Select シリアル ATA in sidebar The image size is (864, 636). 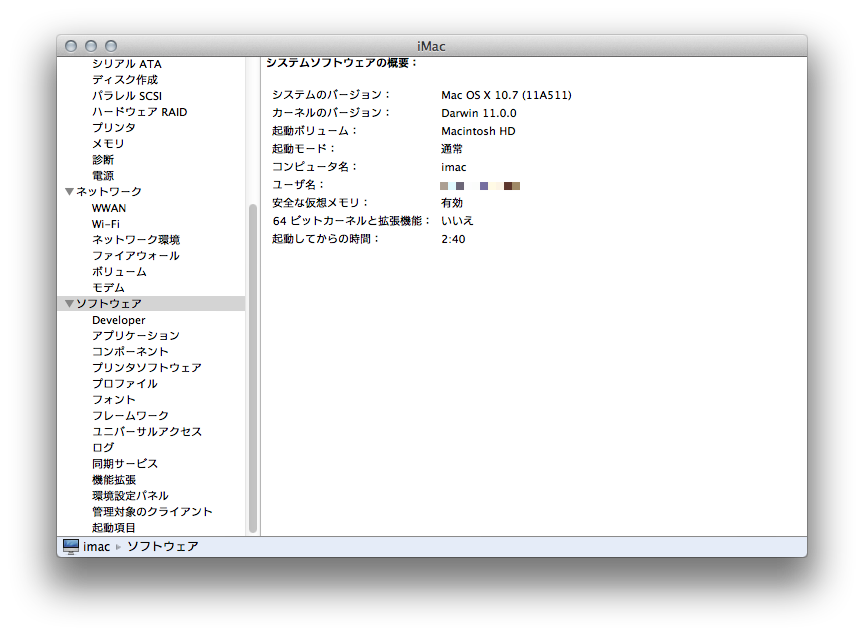[127, 64]
